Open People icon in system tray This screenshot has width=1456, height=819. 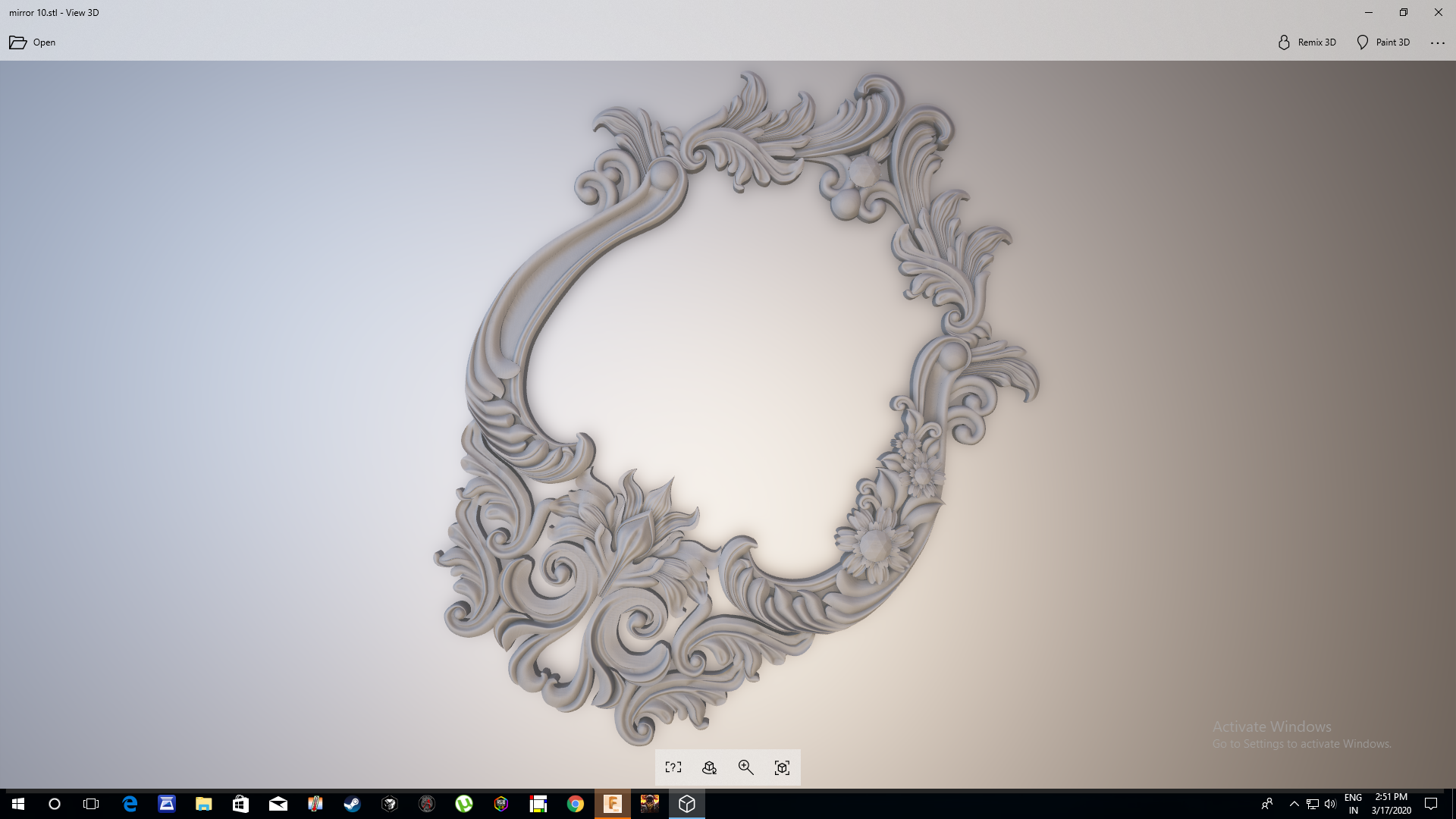(1267, 804)
